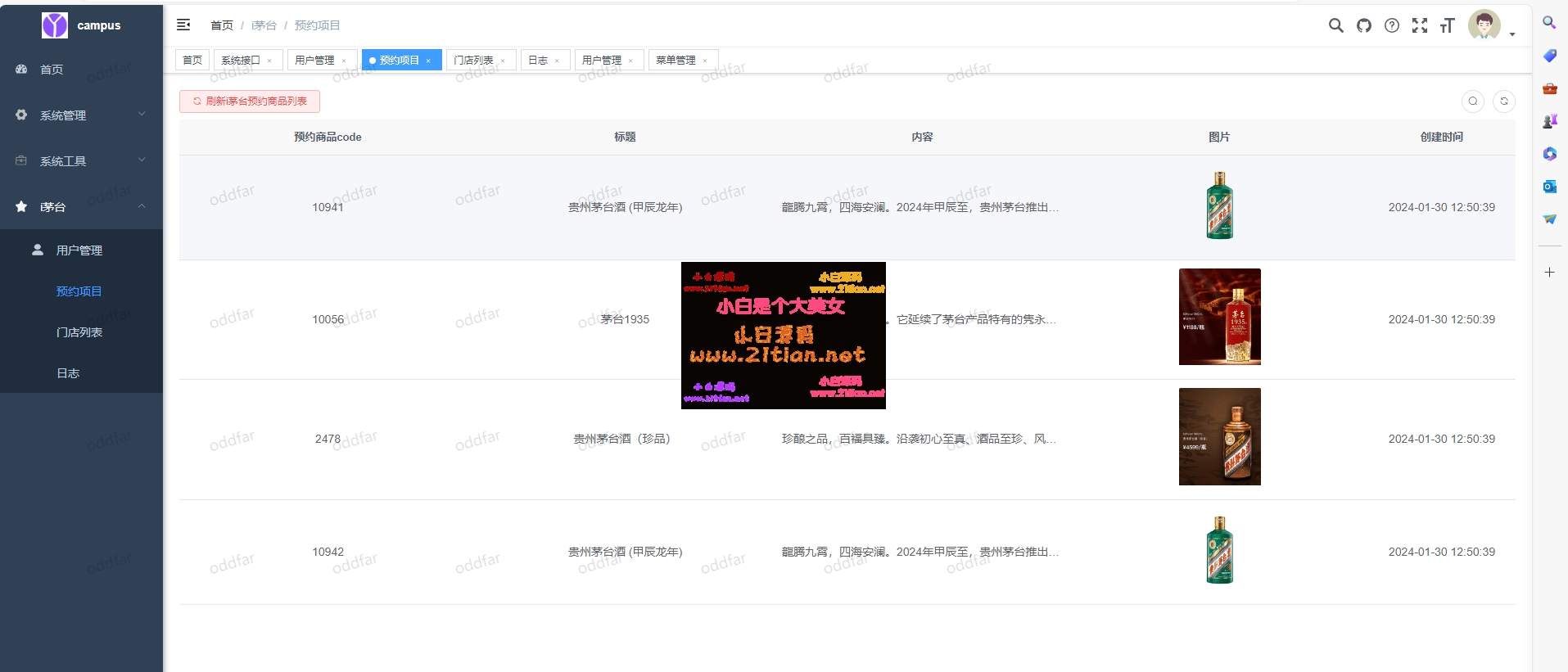
Task: Open the layout size (Tt) icon
Action: pos(1447,25)
